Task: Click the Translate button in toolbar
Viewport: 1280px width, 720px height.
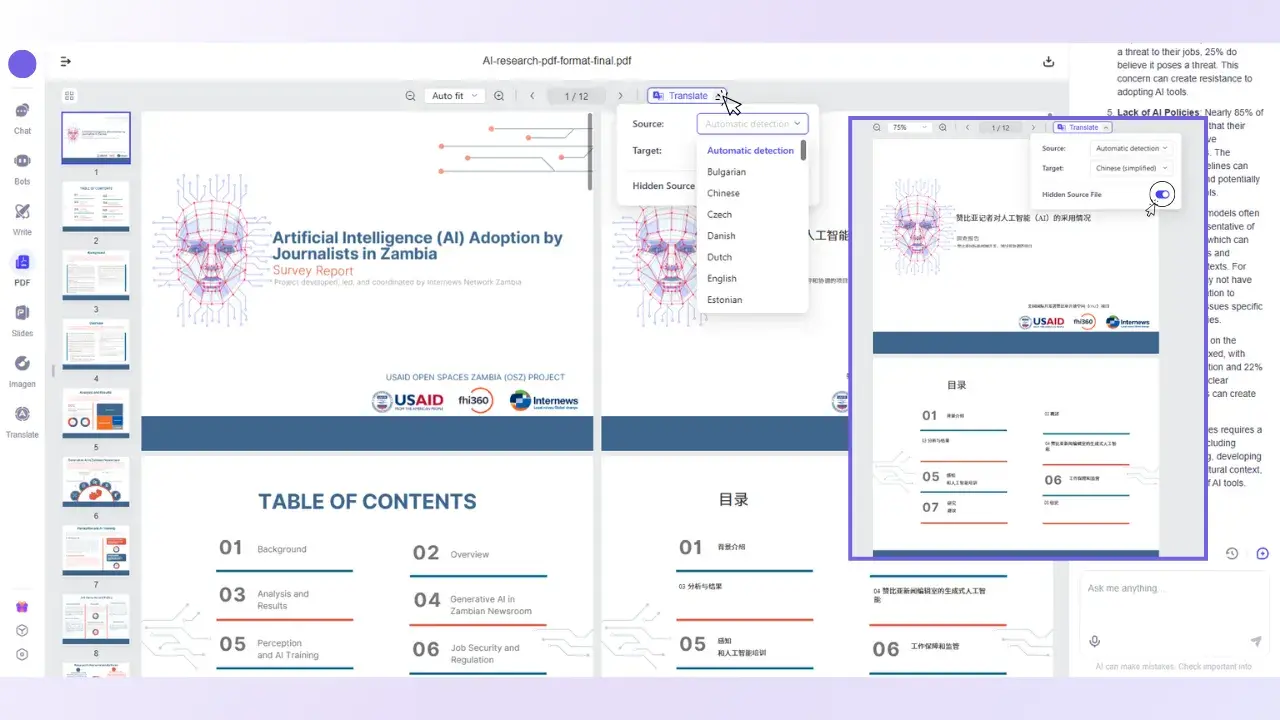Action: [686, 96]
